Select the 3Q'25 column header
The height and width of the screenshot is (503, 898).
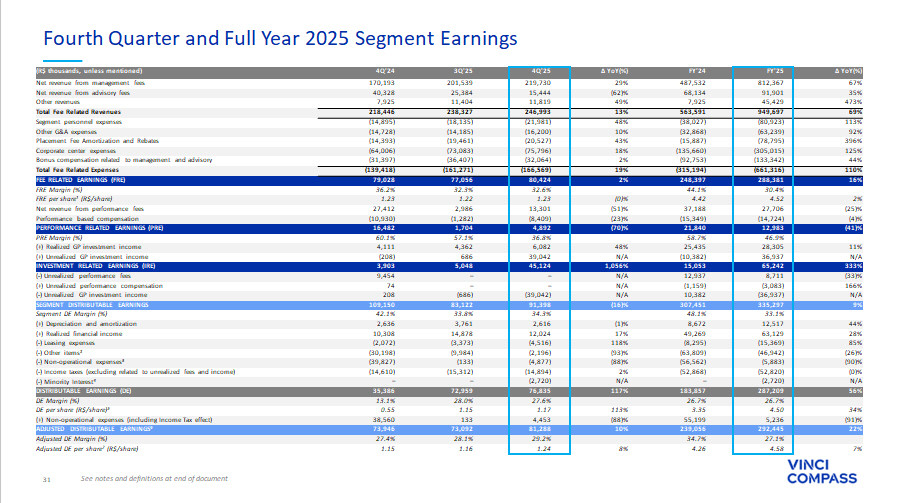tap(458, 72)
